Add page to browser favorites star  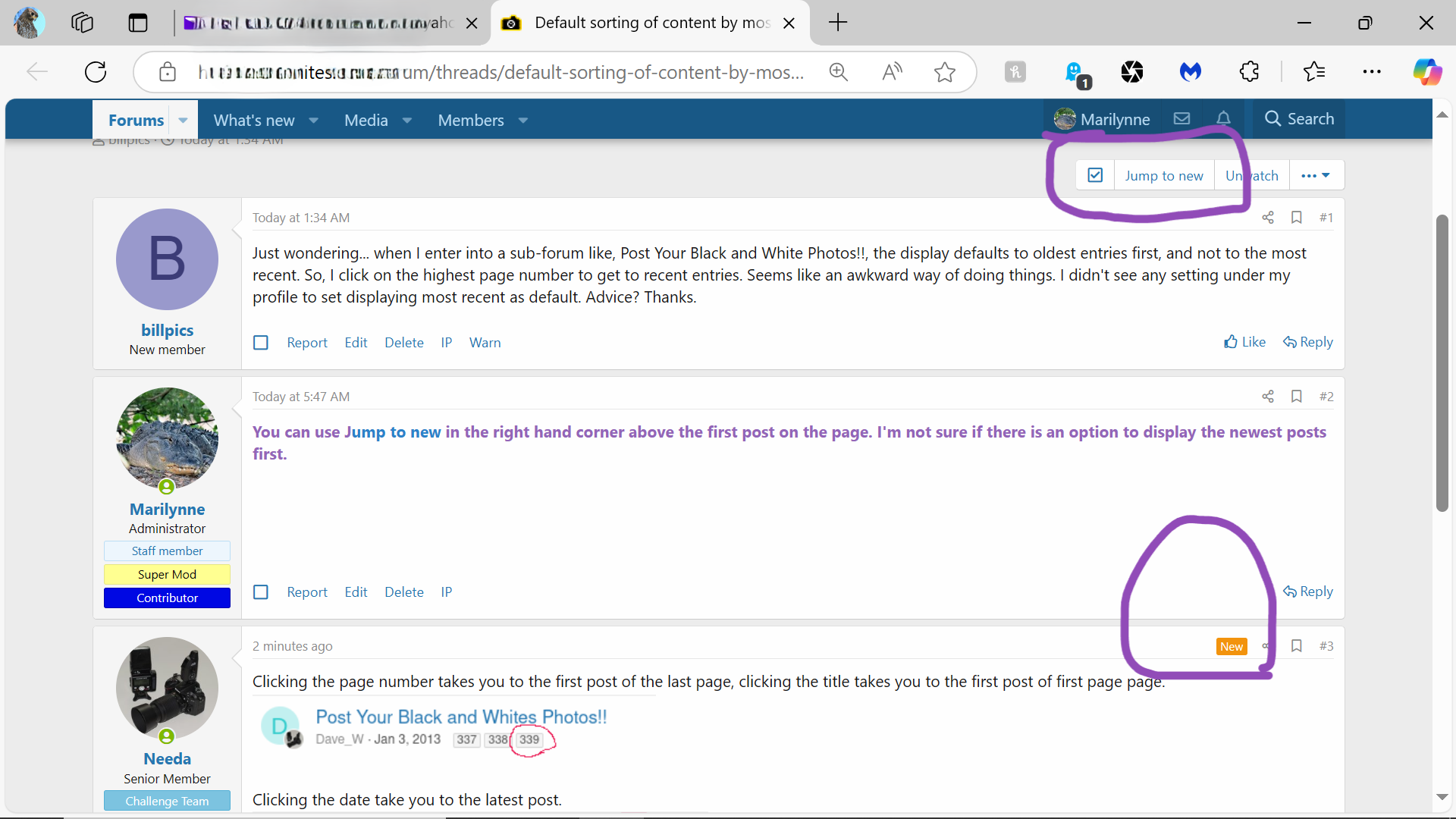(x=944, y=72)
